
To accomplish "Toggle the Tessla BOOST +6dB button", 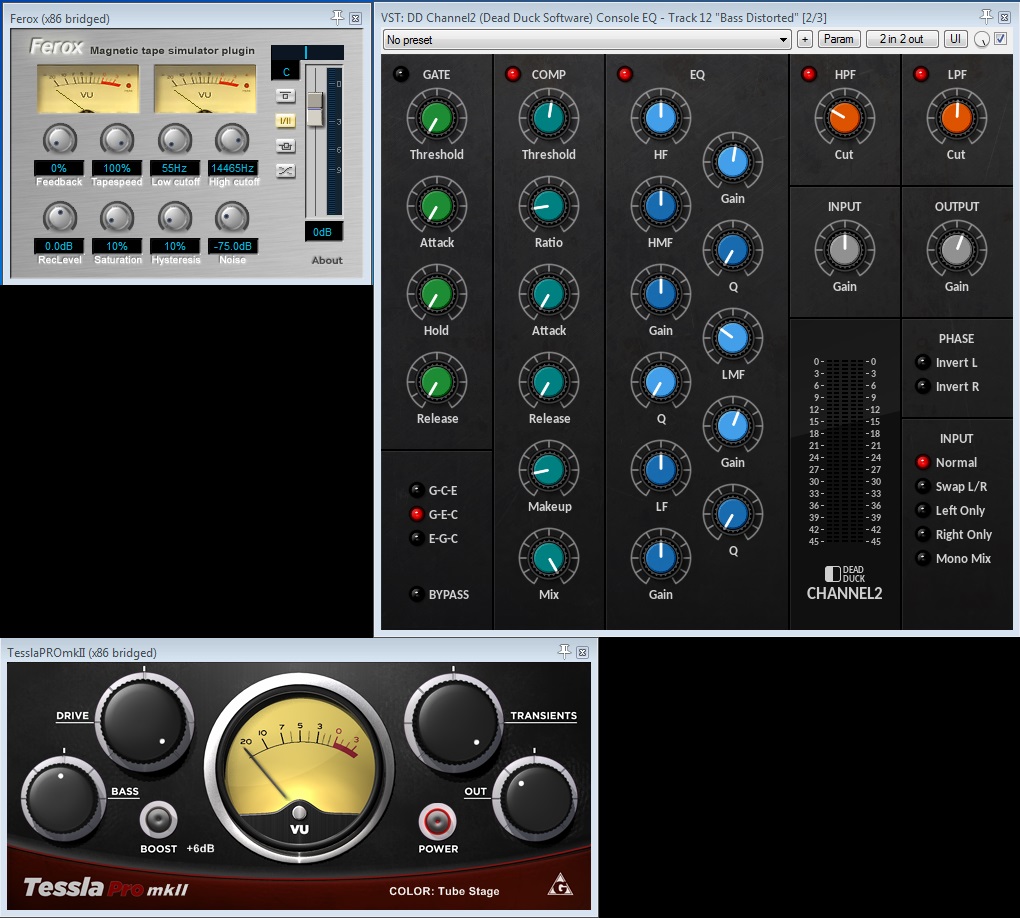I will pyautogui.click(x=159, y=819).
